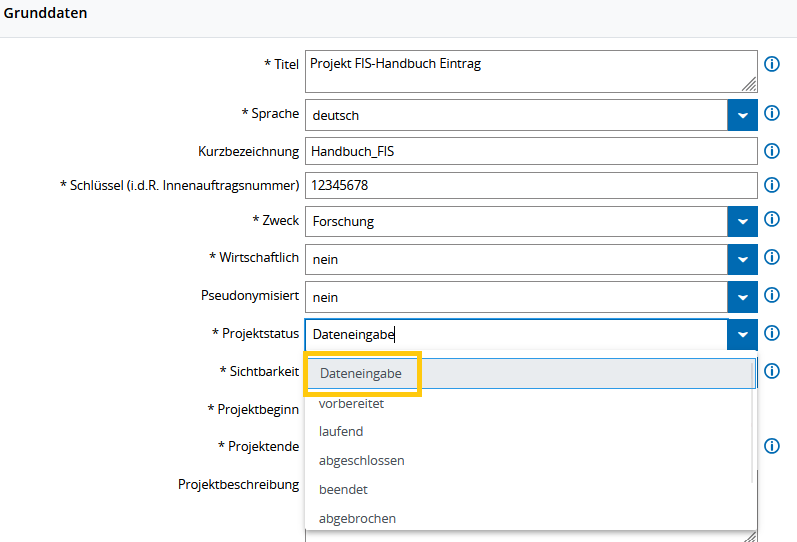Viewport: 797px width, 542px height.
Task: Open the info icon next to Zweck
Action: 772,219
